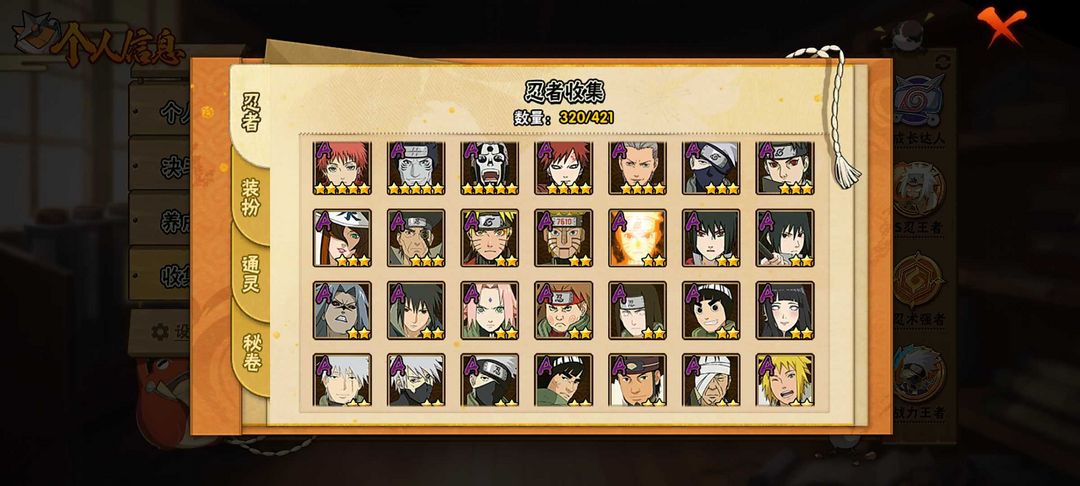The width and height of the screenshot is (1080, 486).
Task: Open the 秘卷 tab
Action: 251,352
